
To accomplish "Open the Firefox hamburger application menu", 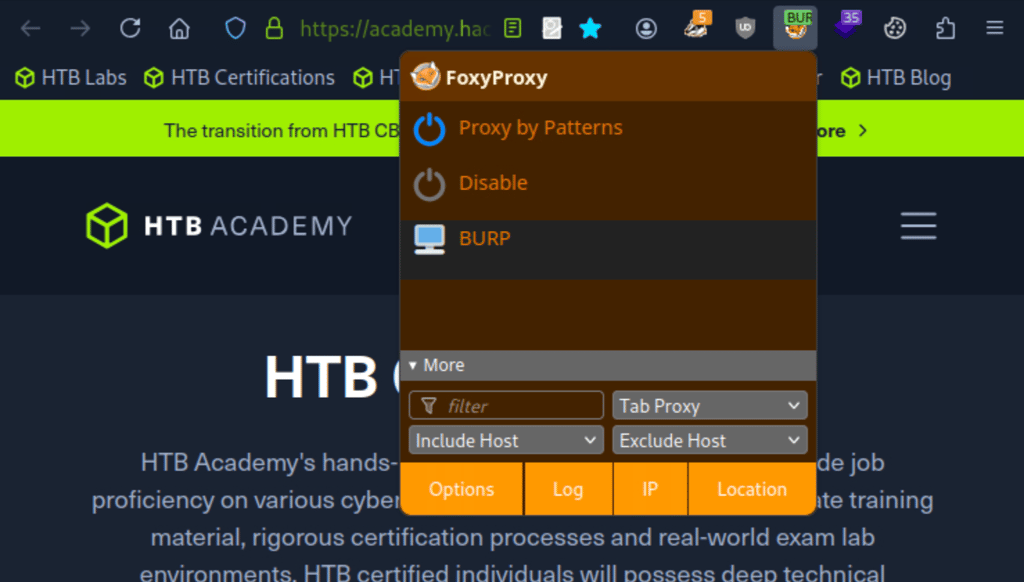I will click(995, 28).
